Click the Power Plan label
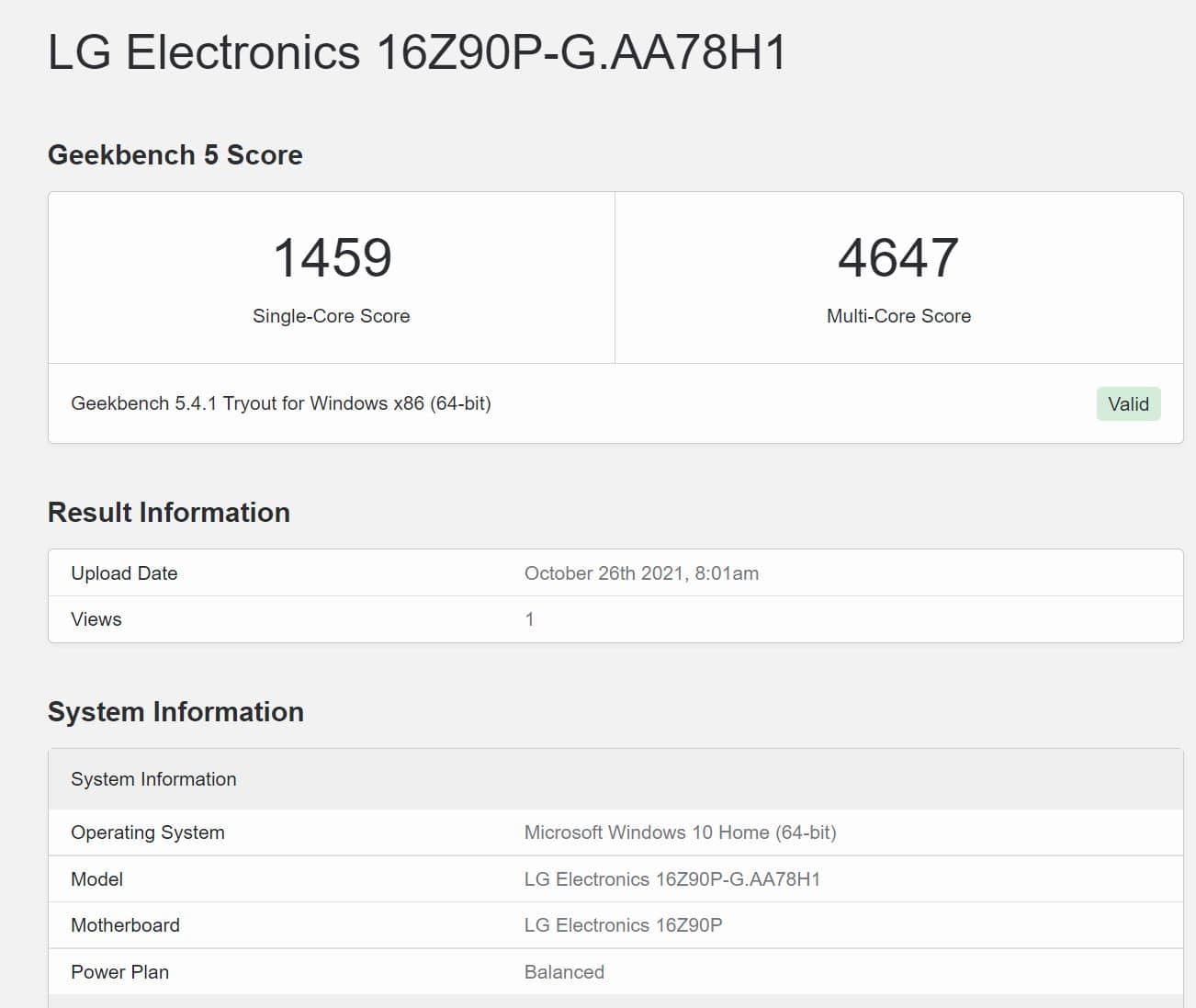This screenshot has width=1196, height=1008. point(120,972)
